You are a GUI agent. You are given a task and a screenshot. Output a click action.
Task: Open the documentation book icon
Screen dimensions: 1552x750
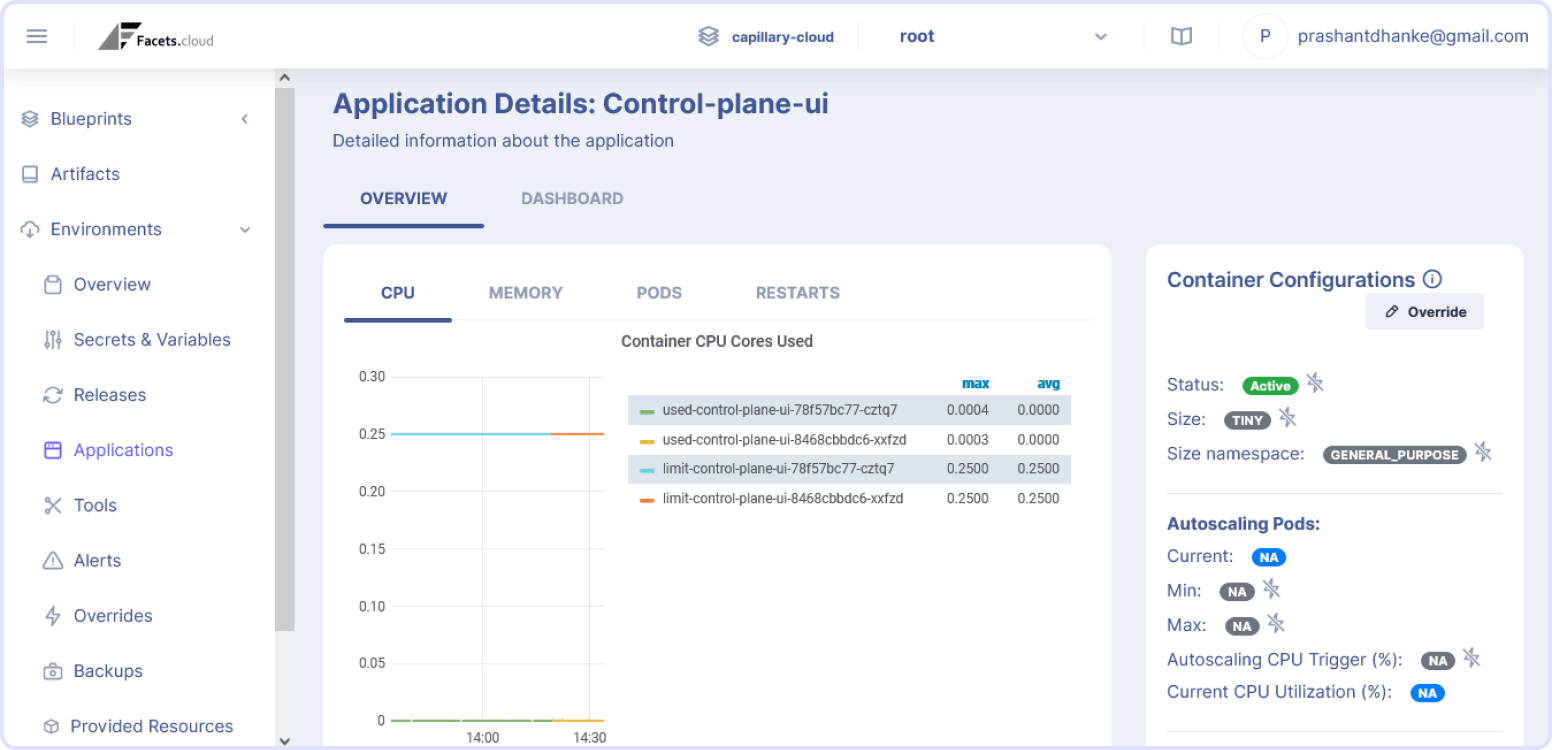point(1181,37)
